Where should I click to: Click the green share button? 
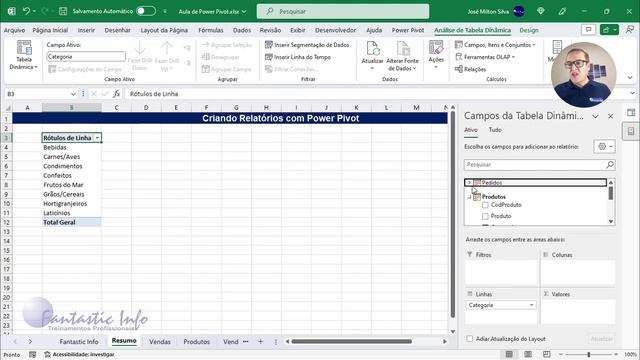pos(609,30)
